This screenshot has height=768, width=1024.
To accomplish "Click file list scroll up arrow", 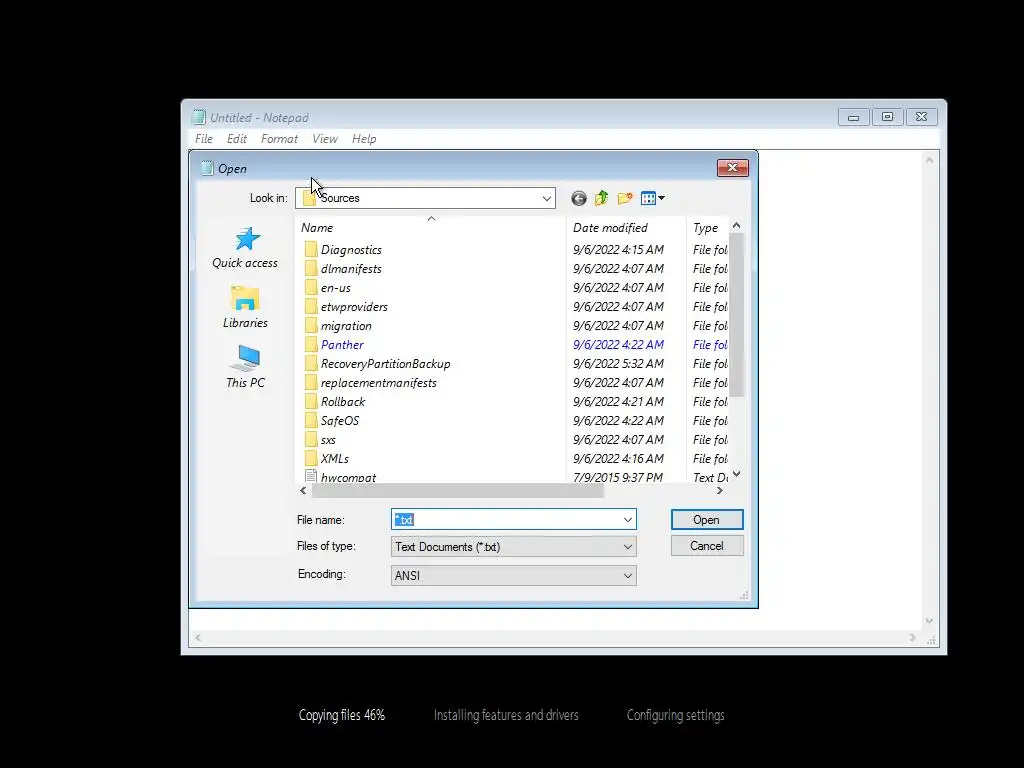I will [737, 226].
